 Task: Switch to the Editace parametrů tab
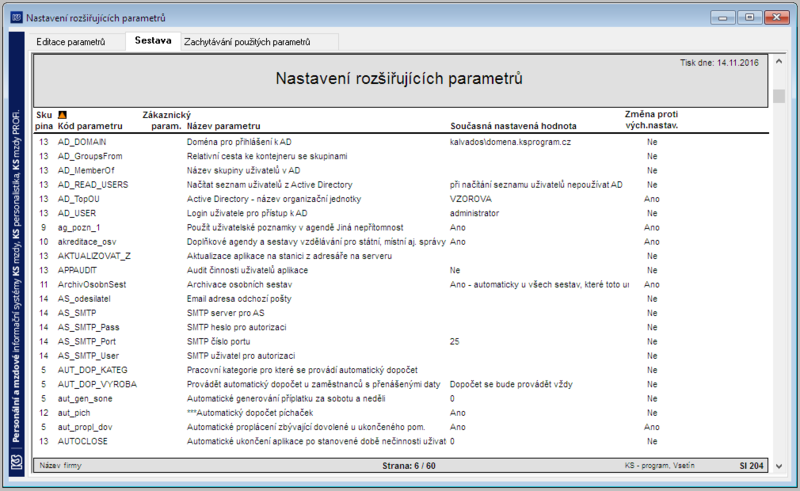pyautogui.click(x=70, y=42)
